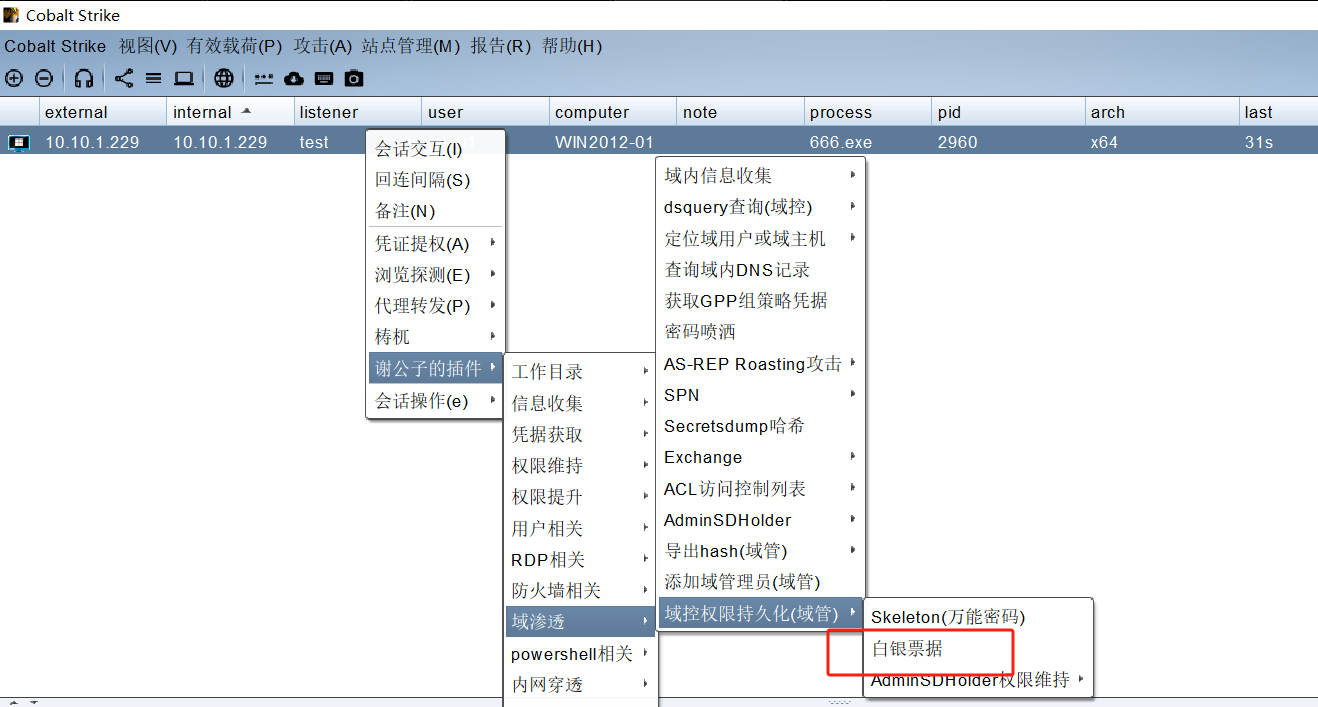Screen dimensions: 1318x707
Task: Open the 防火墙相关 submenu
Action: point(580,591)
